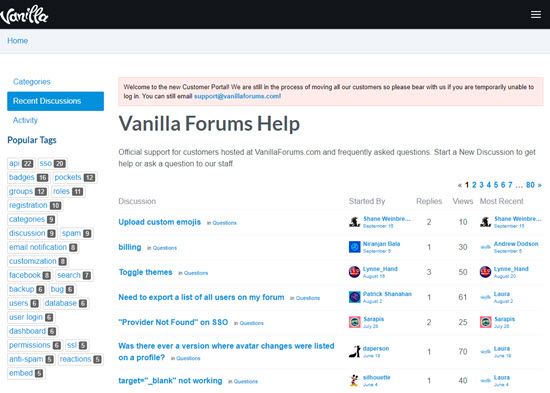The width and height of the screenshot is (550, 393).
Task: Open Activity in sidebar
Action: pos(25,120)
